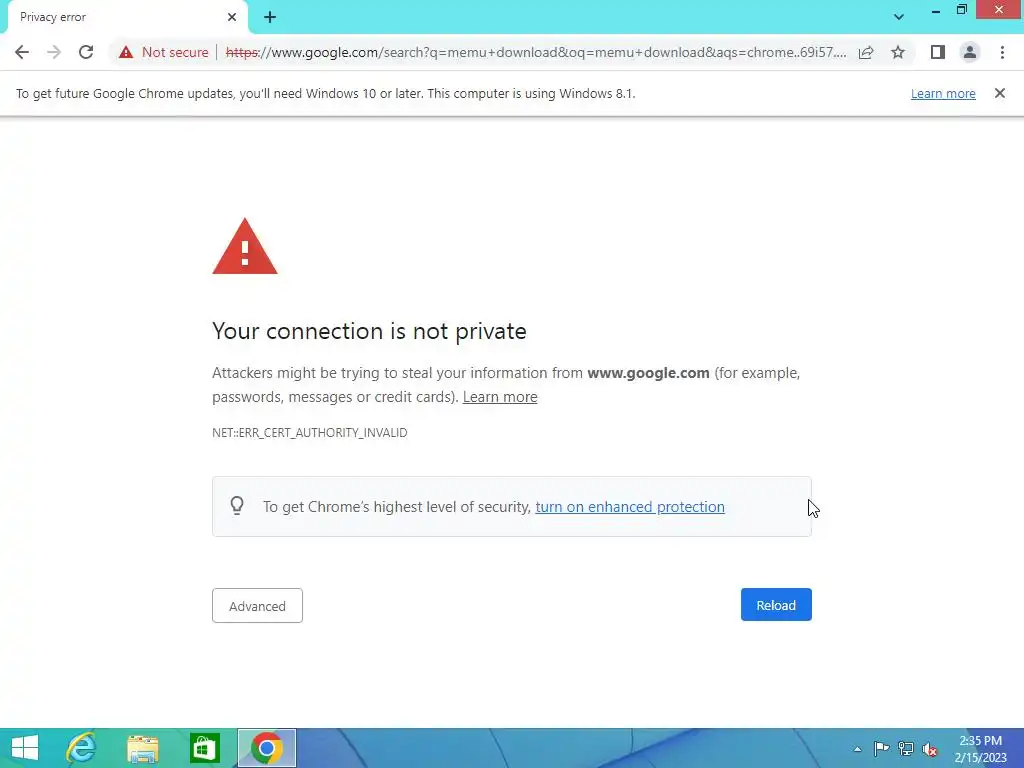The height and width of the screenshot is (768, 1024).
Task: Minimize the Chrome window
Action: tap(936, 10)
